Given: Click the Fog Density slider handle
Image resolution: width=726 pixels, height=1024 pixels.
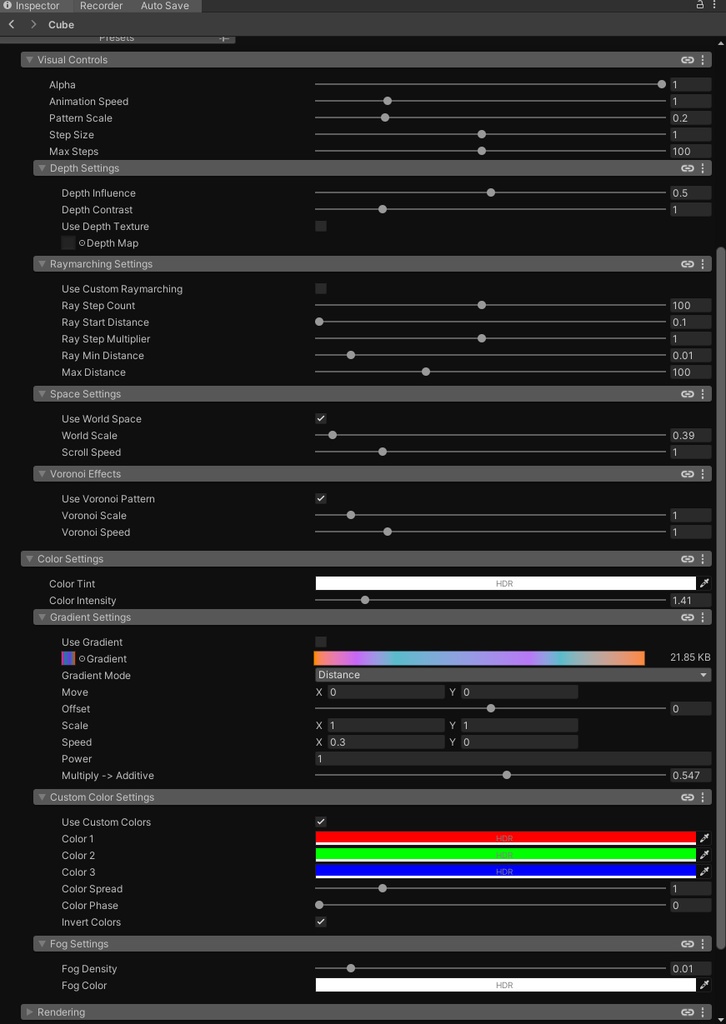Looking at the screenshot, I should coord(351,968).
